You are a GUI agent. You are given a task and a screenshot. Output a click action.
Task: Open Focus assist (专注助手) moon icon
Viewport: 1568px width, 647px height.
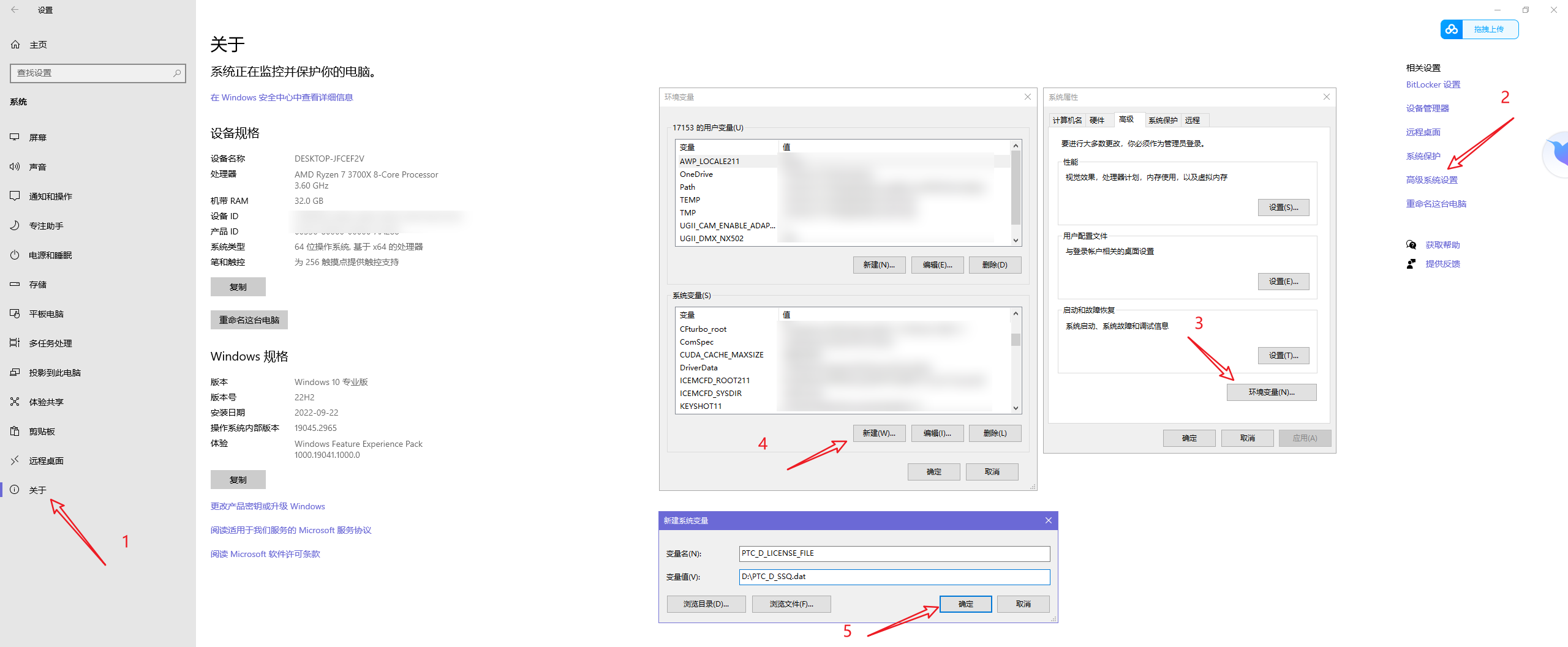15,226
